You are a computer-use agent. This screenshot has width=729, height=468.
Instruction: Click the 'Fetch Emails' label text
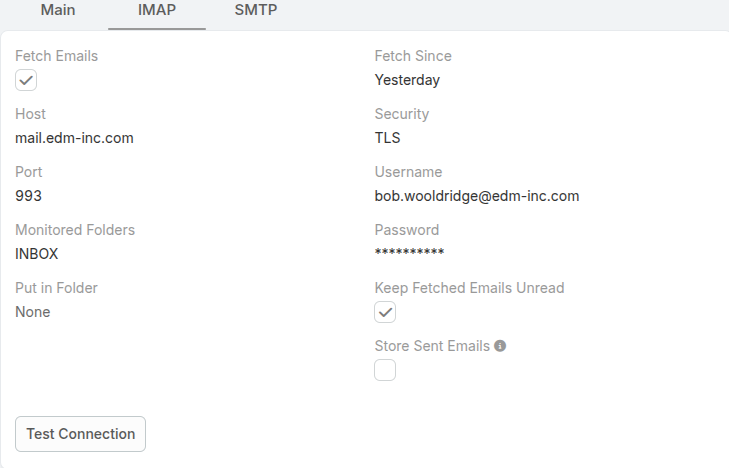tap(56, 56)
